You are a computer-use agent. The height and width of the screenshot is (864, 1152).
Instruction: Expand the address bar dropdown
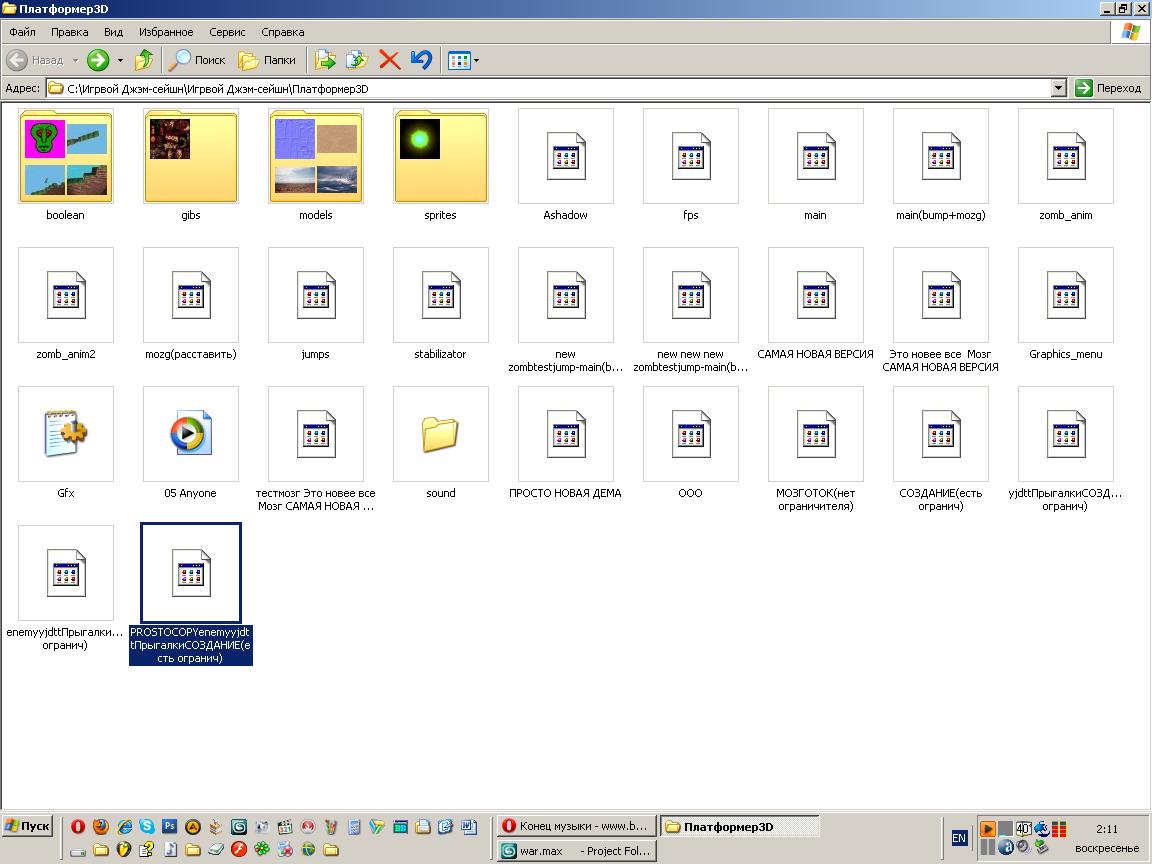(1059, 88)
